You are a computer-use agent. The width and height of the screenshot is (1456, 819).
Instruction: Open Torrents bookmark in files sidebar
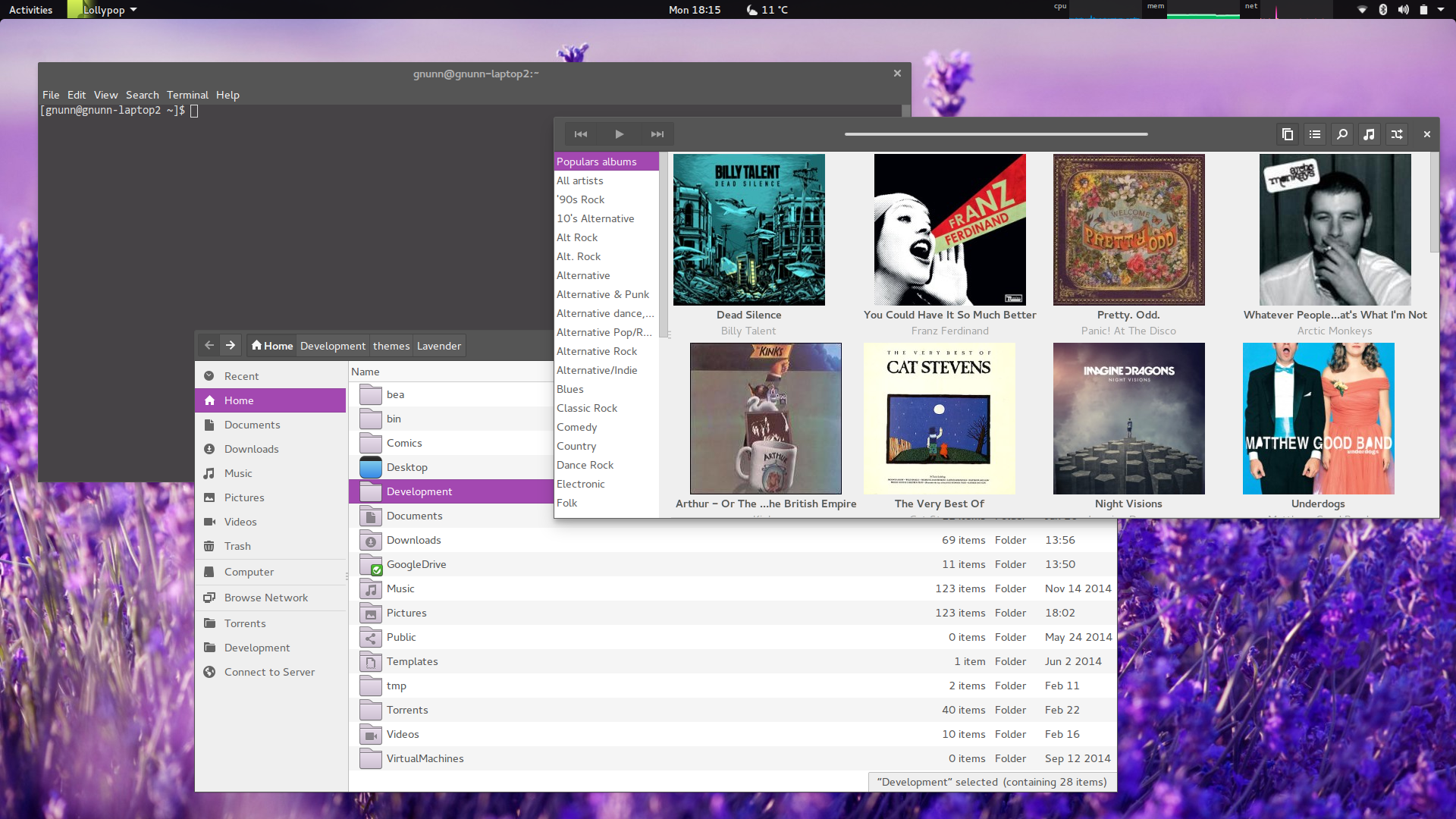pyautogui.click(x=271, y=623)
